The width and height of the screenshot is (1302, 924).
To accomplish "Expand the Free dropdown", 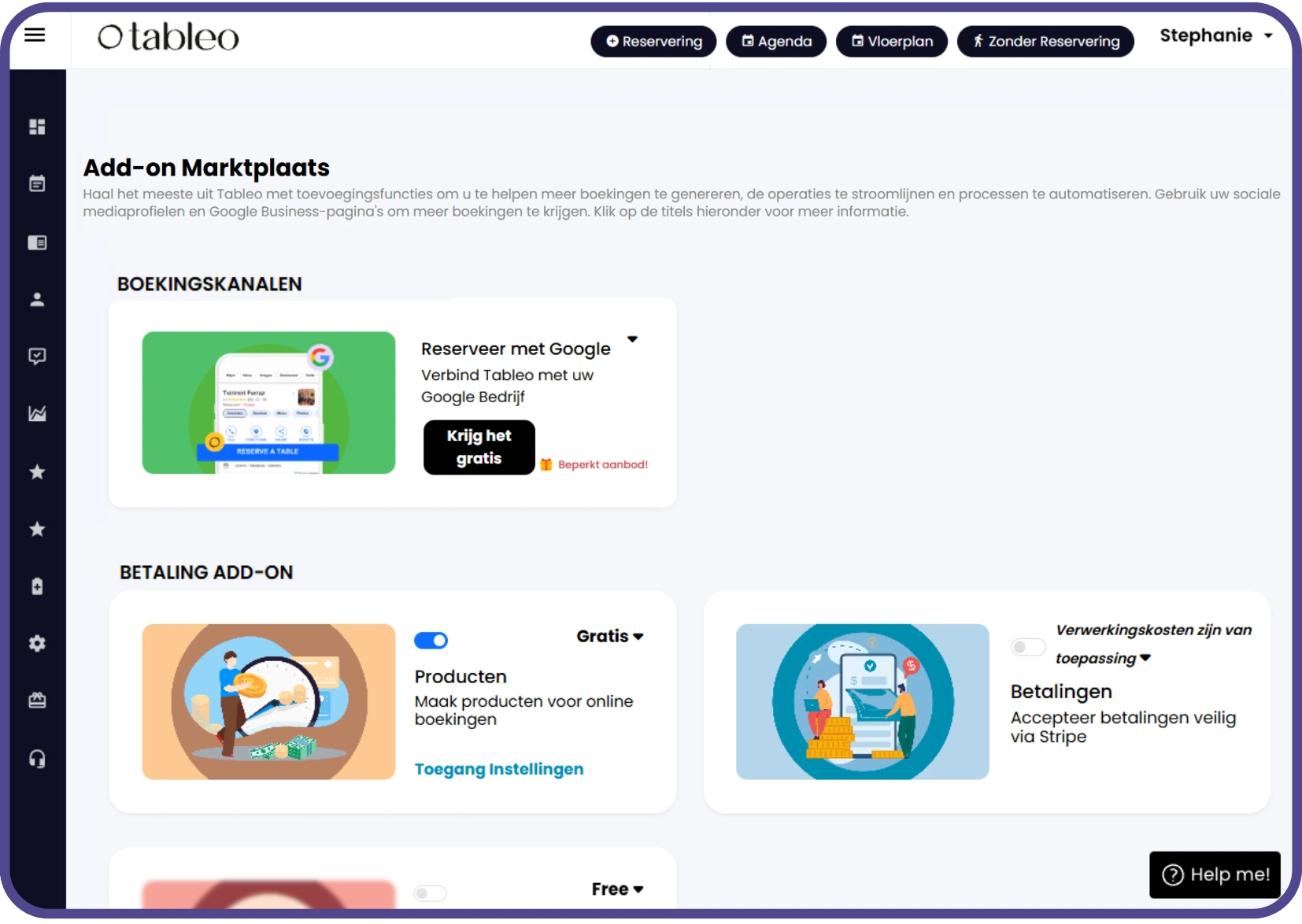I will (618, 889).
